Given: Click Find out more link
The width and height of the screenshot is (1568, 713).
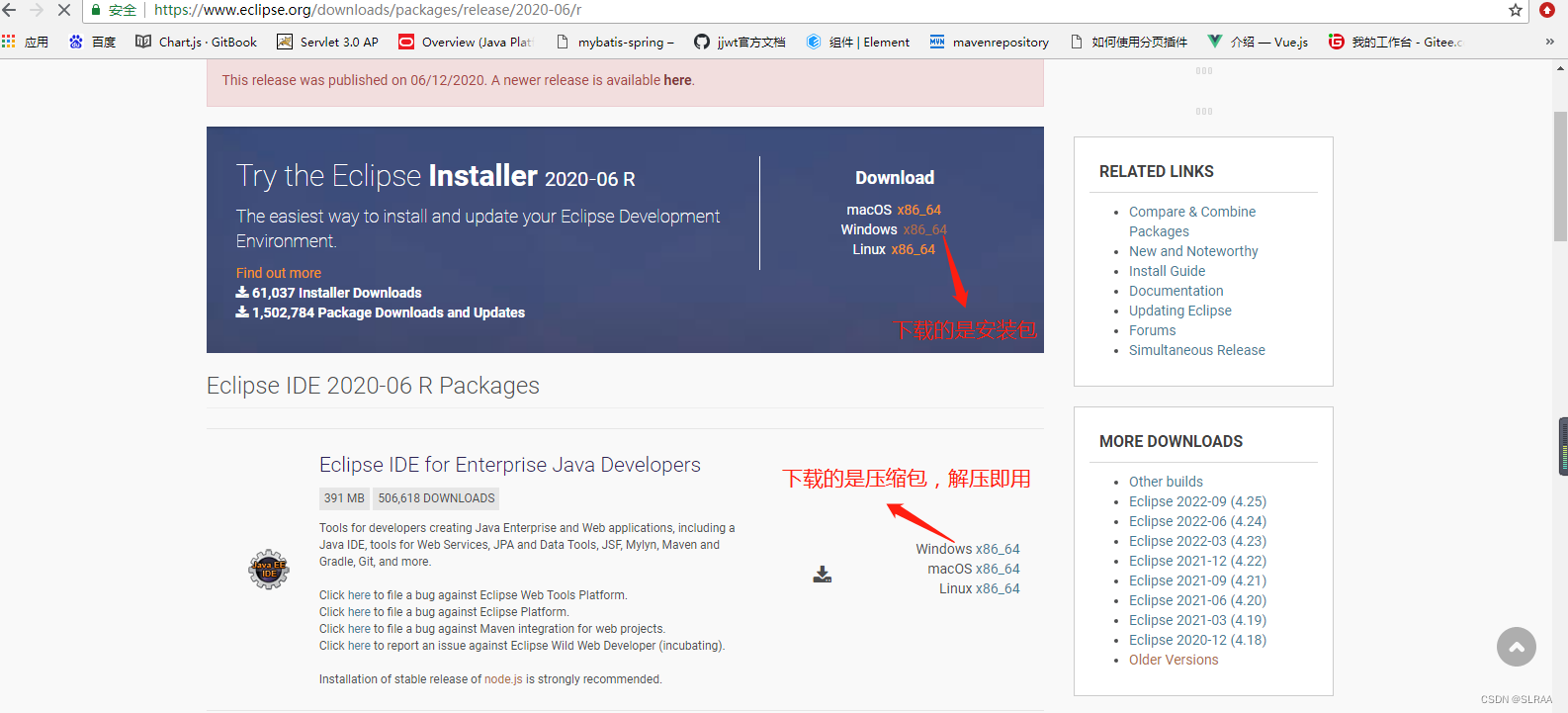Looking at the screenshot, I should [278, 273].
